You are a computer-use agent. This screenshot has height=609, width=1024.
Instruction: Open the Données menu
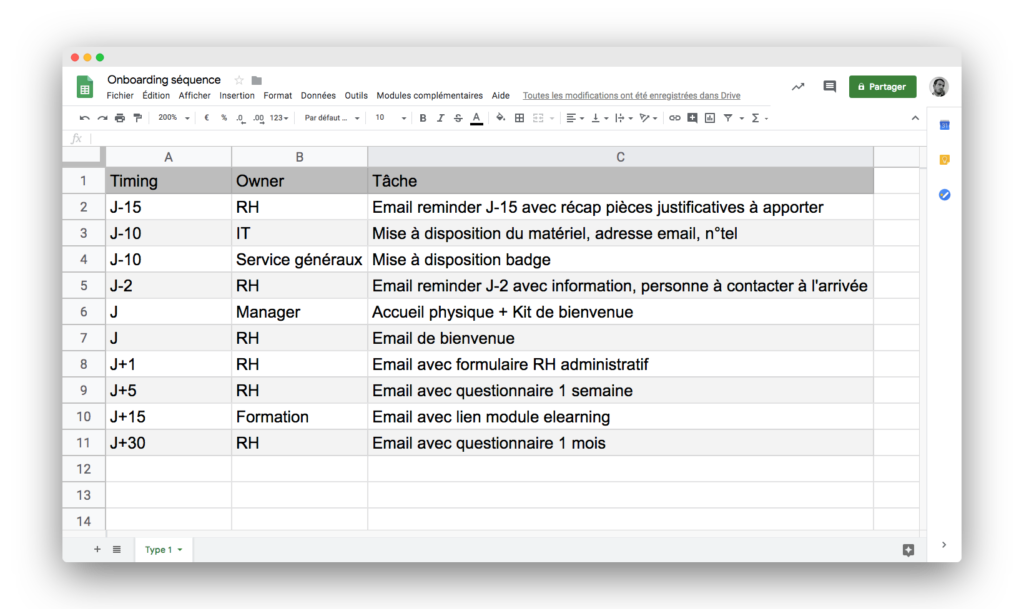tap(318, 95)
